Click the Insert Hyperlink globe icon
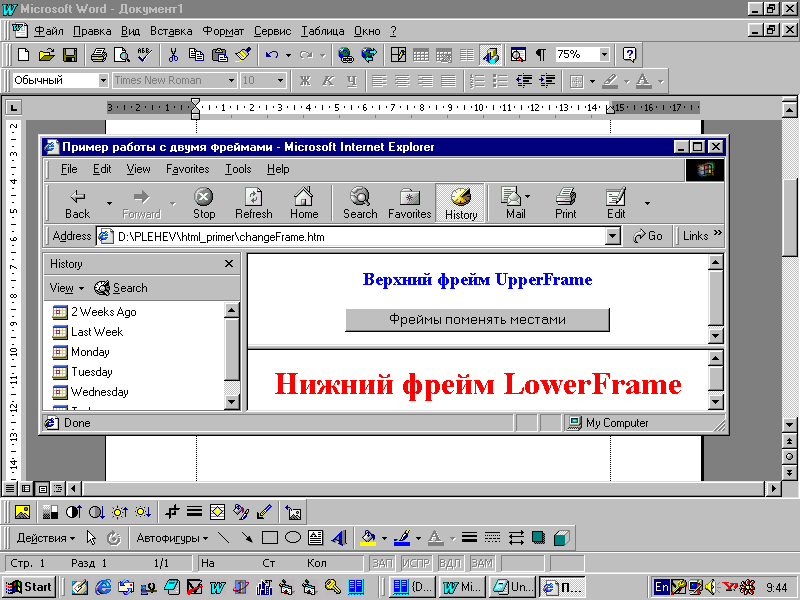The height and width of the screenshot is (600, 800). (x=346, y=55)
